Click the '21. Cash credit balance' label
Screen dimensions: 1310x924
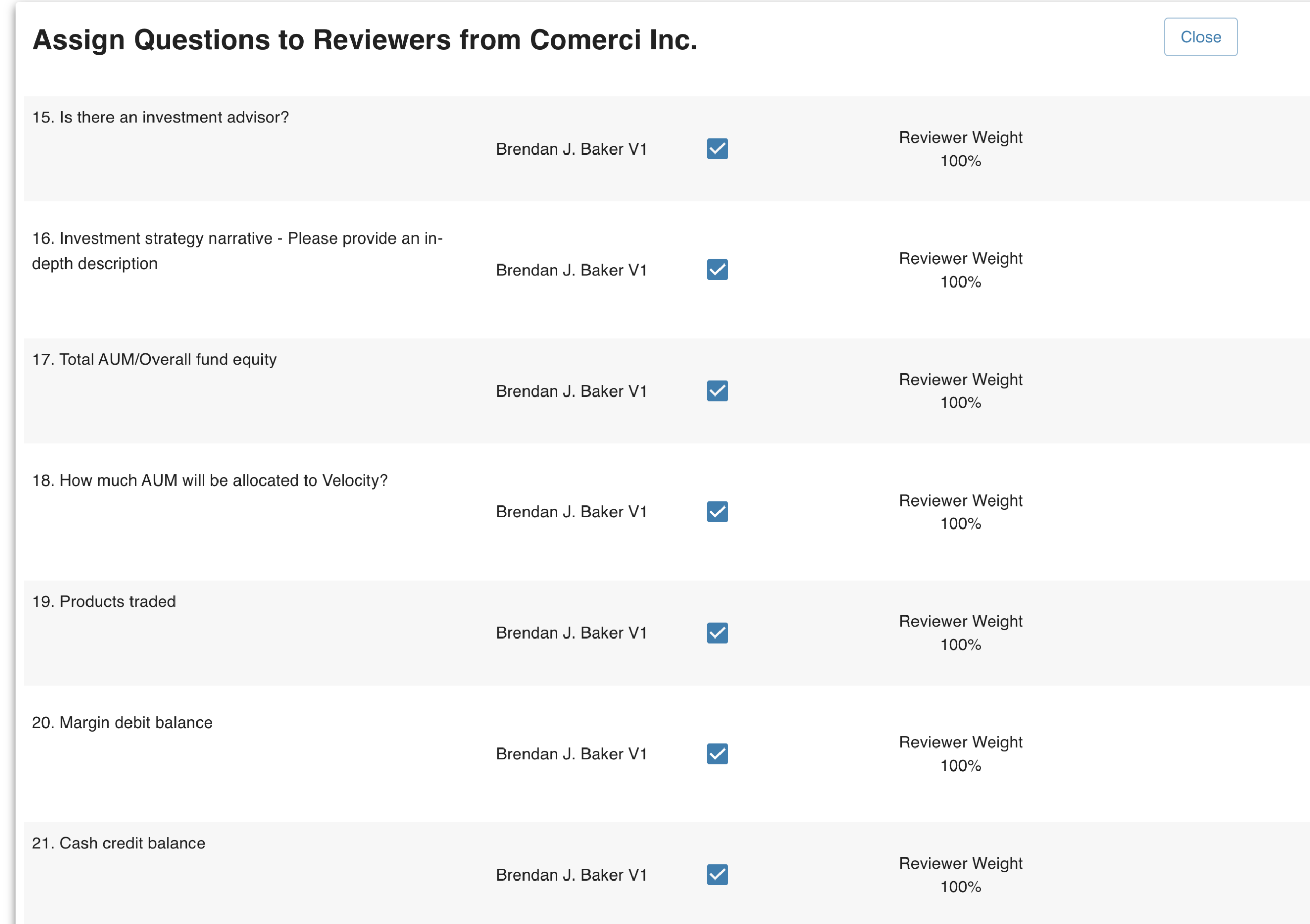[119, 843]
